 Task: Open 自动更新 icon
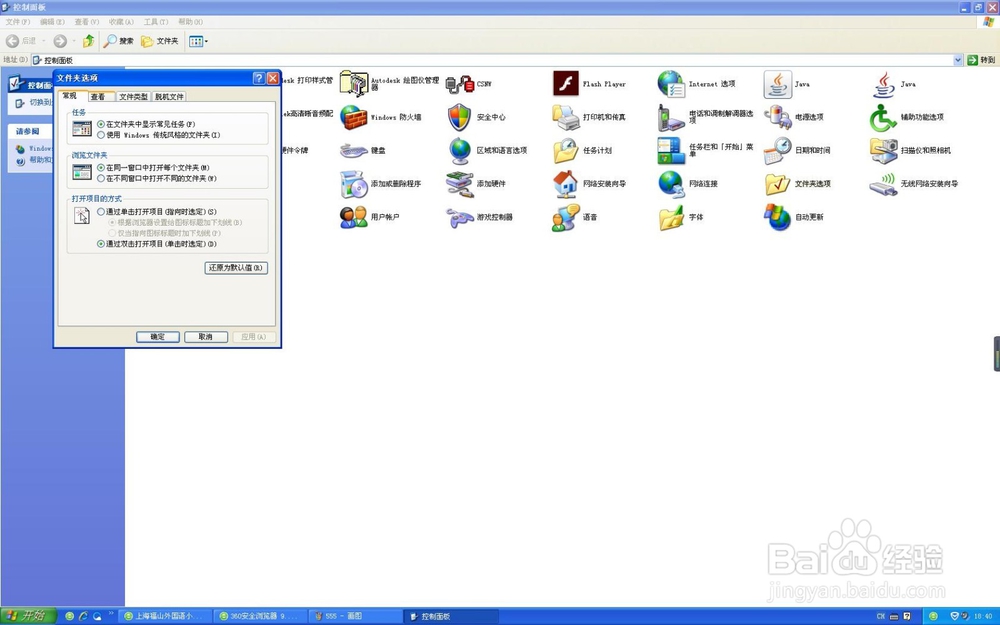(777, 217)
